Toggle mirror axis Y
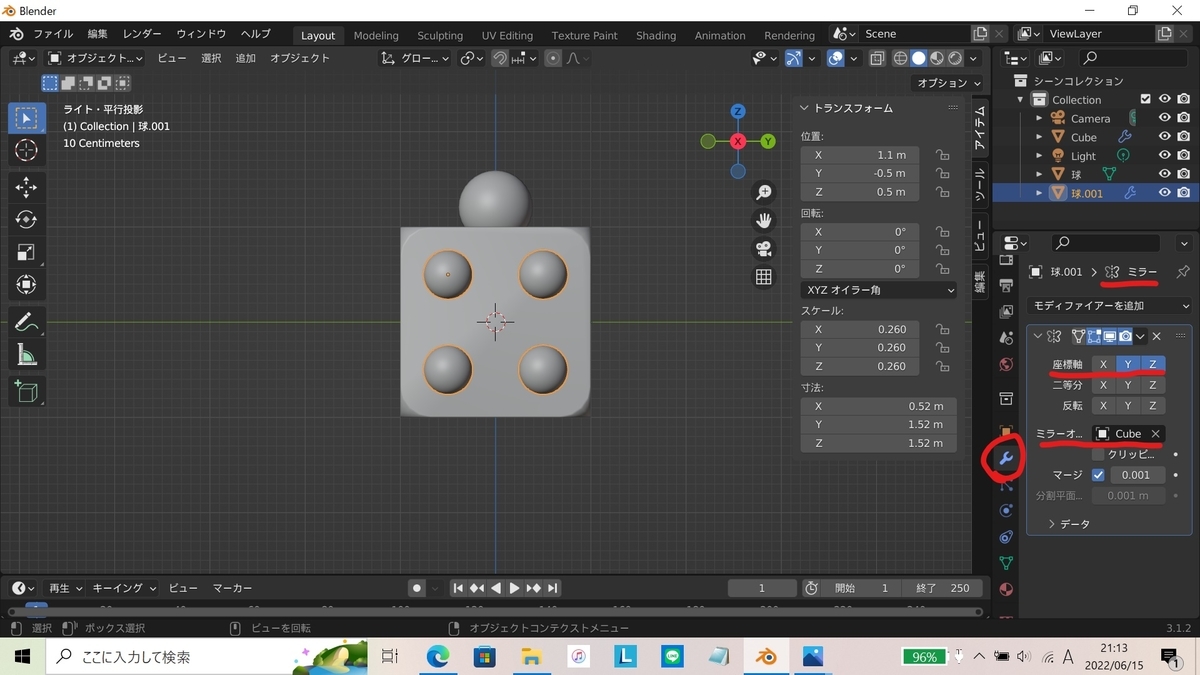Viewport: 1200px width, 675px height. [x=1128, y=364]
